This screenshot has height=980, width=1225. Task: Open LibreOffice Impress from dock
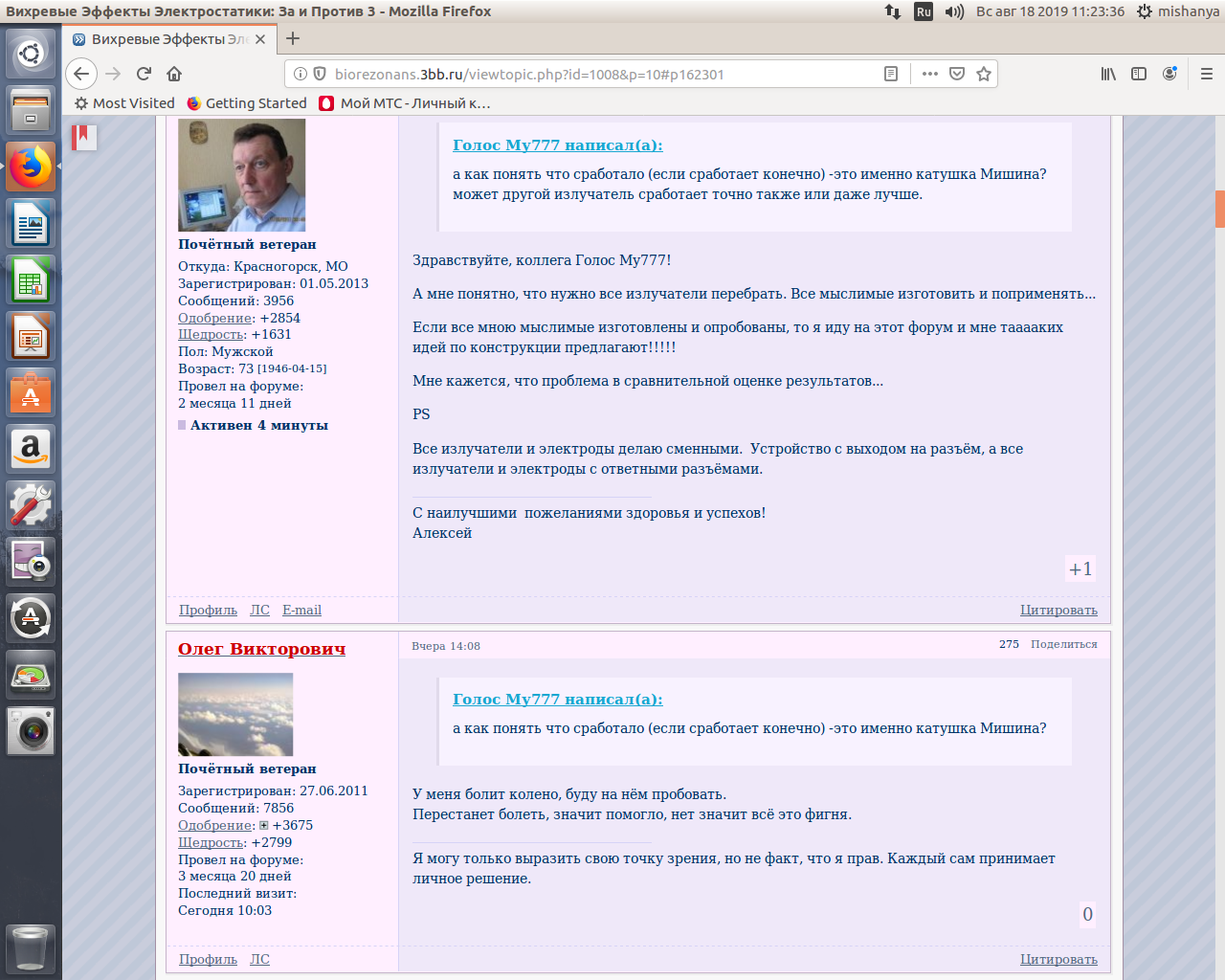pos(31,336)
